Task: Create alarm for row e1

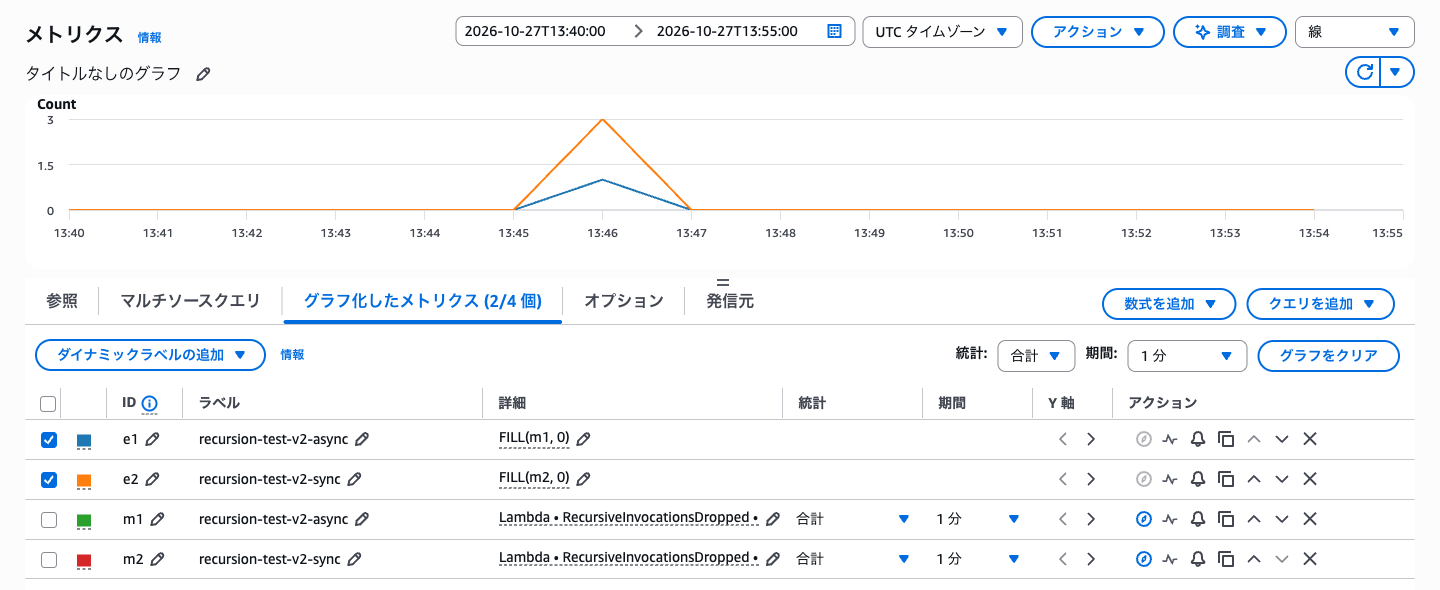Action: [x=1198, y=439]
